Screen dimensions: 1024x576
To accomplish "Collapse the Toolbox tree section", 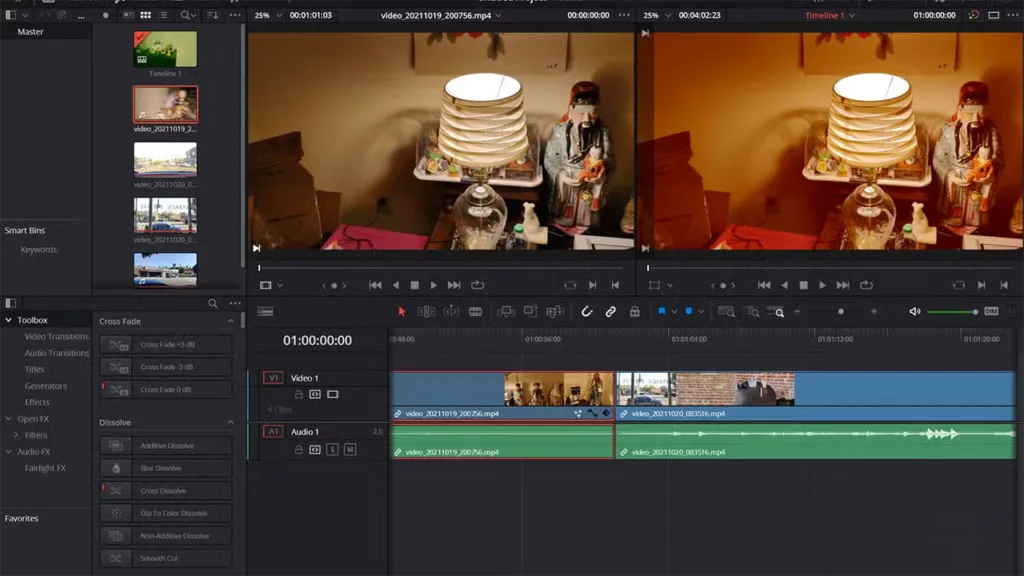I will coord(8,320).
